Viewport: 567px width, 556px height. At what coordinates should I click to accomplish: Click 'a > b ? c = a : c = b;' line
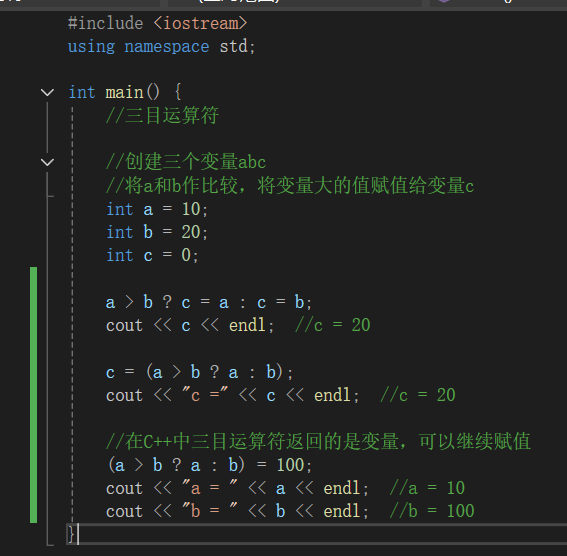pyautogui.click(x=209, y=302)
